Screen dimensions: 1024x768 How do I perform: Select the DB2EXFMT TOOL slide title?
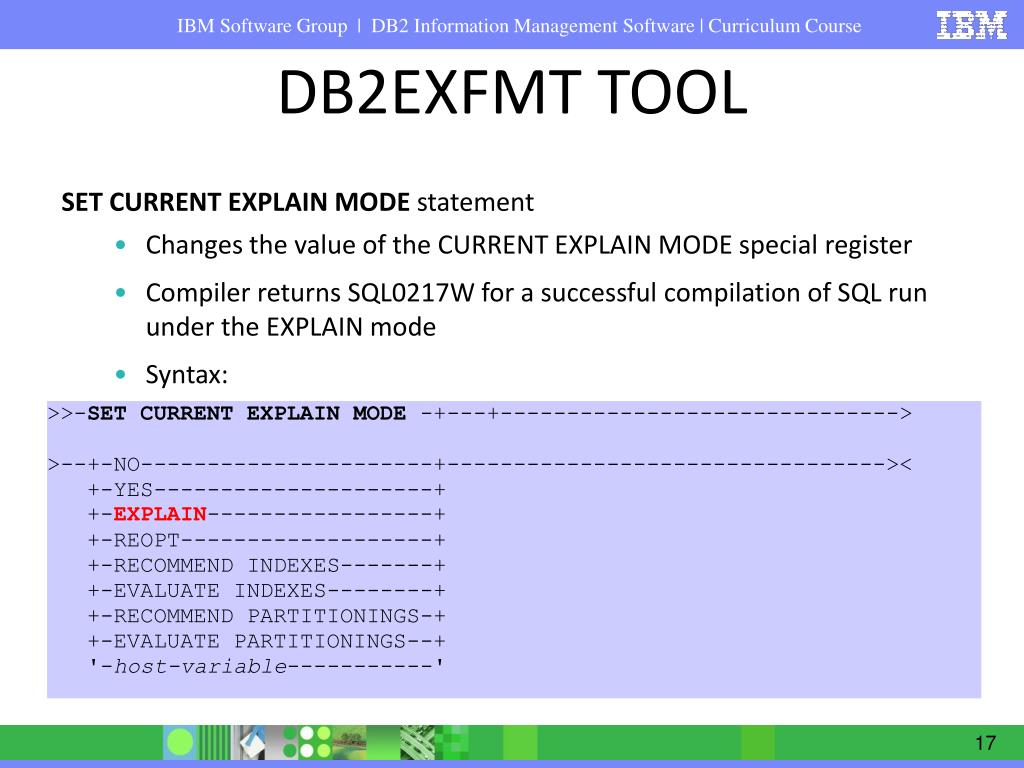coord(513,93)
